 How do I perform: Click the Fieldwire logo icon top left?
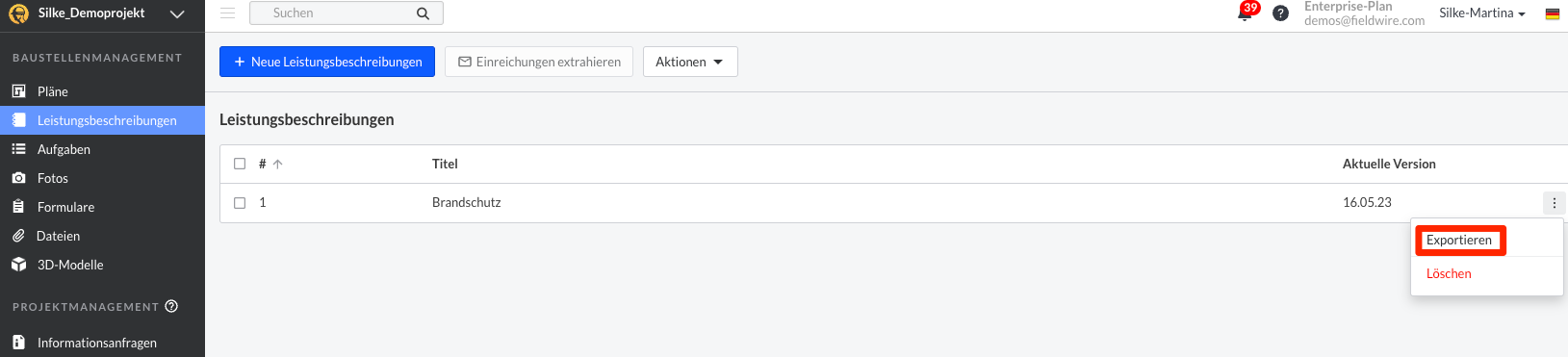click(x=18, y=13)
